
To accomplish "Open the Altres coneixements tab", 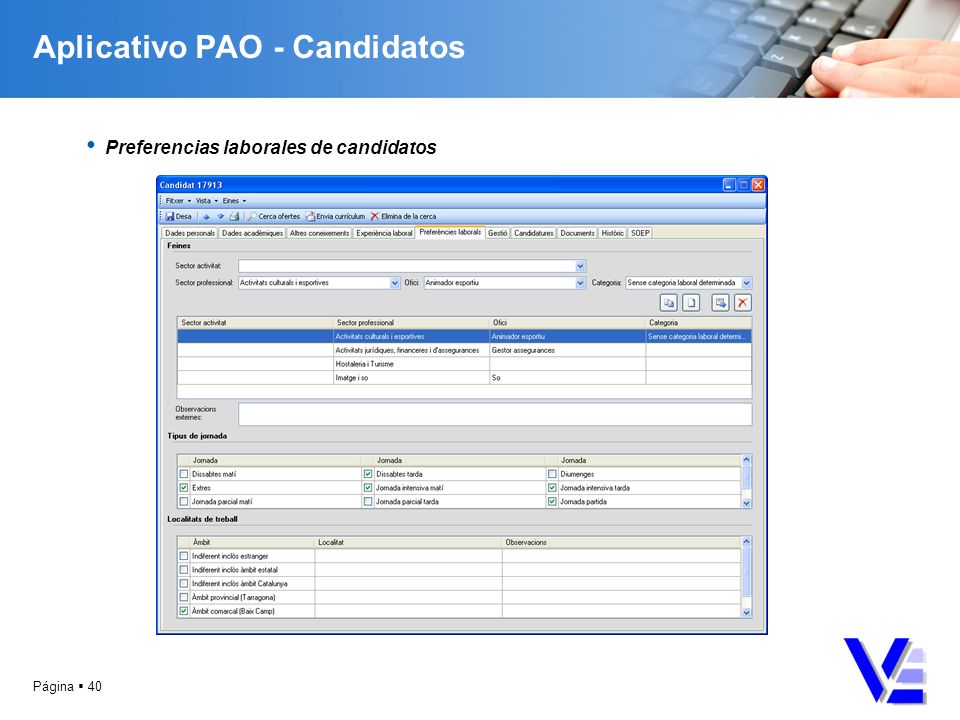I will [x=319, y=233].
